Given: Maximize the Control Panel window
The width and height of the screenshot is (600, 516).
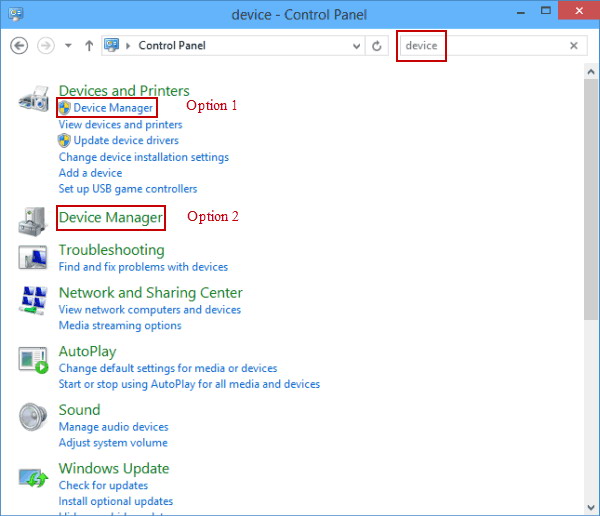Looking at the screenshot, I should pyautogui.click(x=546, y=11).
